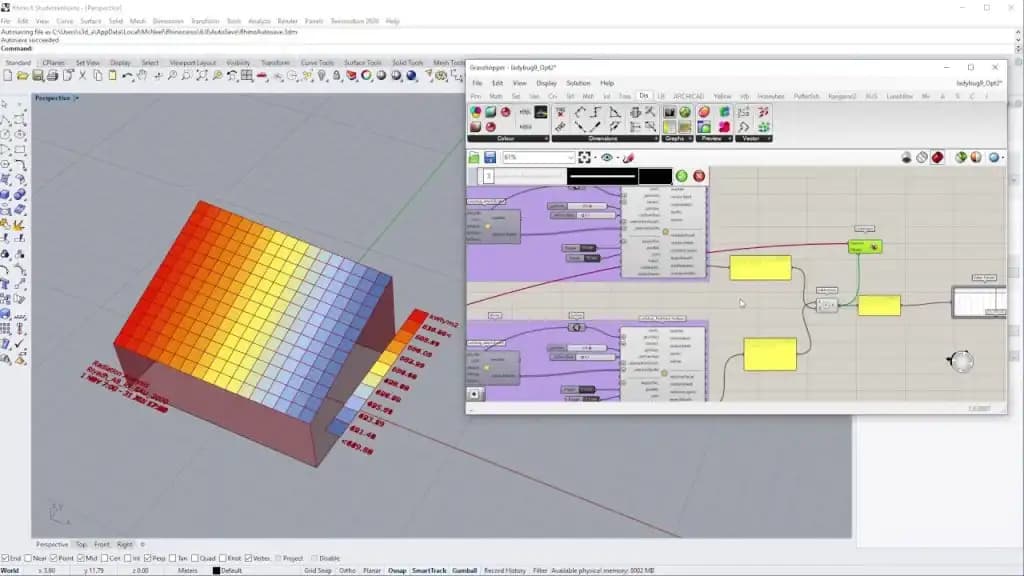Click the Print icon in Rhino toolbar
1024x576 pixels.
(x=52, y=76)
